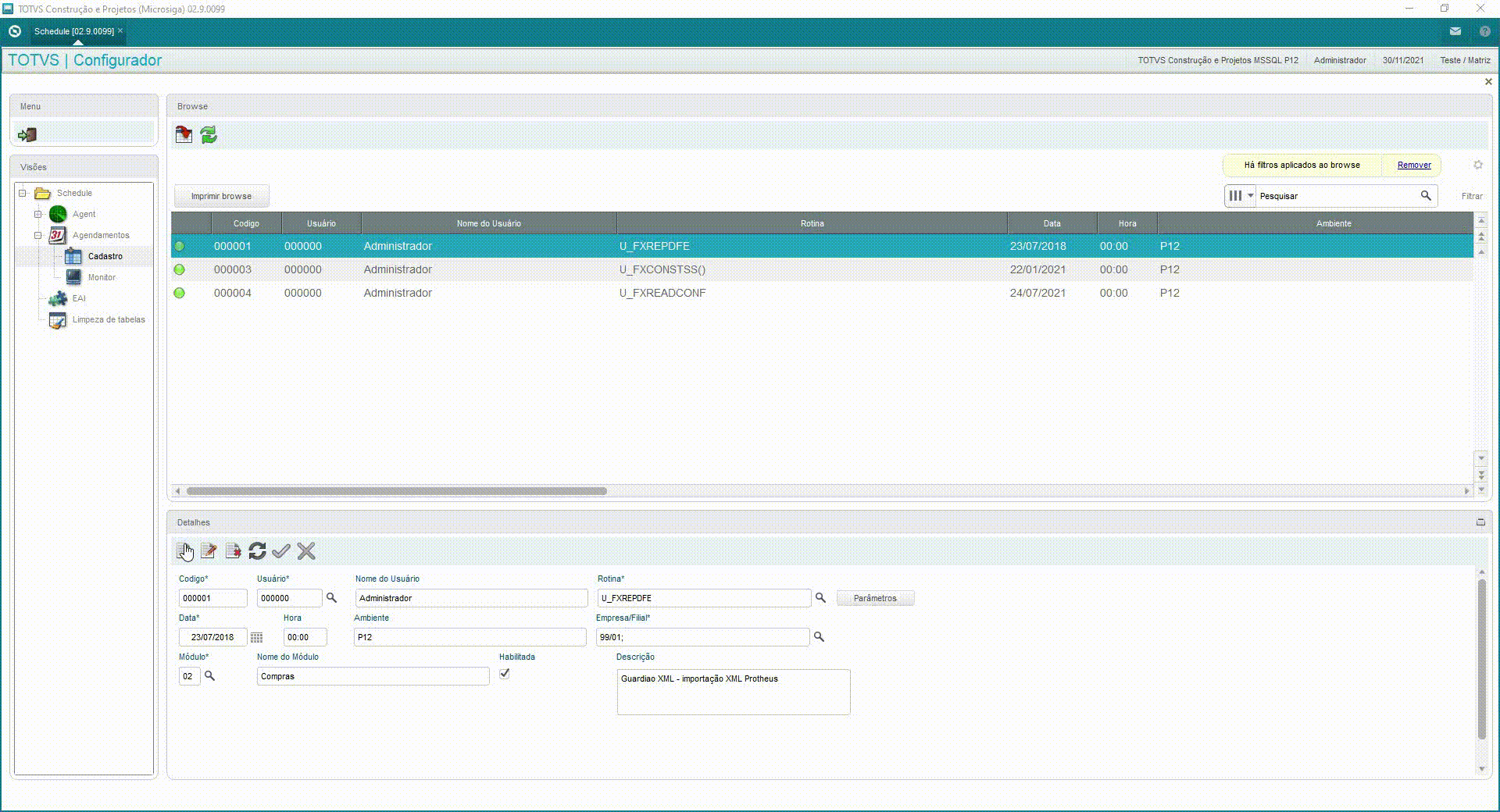
Task: Open lookup magnifier beside Usuário field
Action: [x=331, y=598]
